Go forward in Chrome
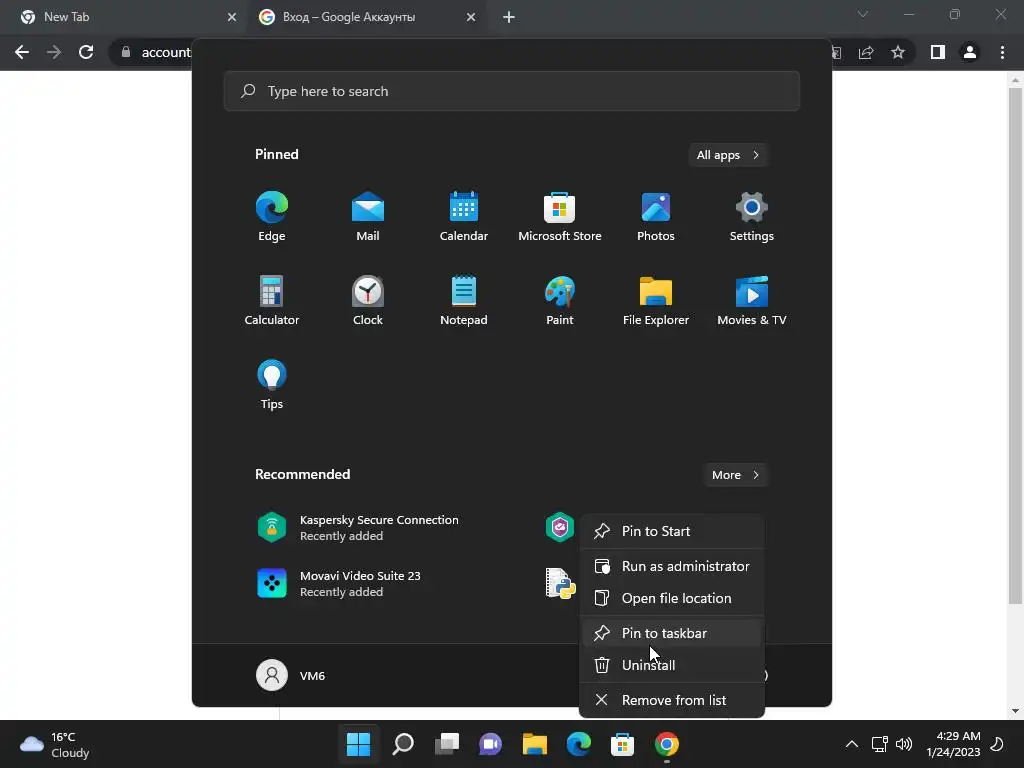Image resolution: width=1024 pixels, height=768 pixels. tap(54, 52)
